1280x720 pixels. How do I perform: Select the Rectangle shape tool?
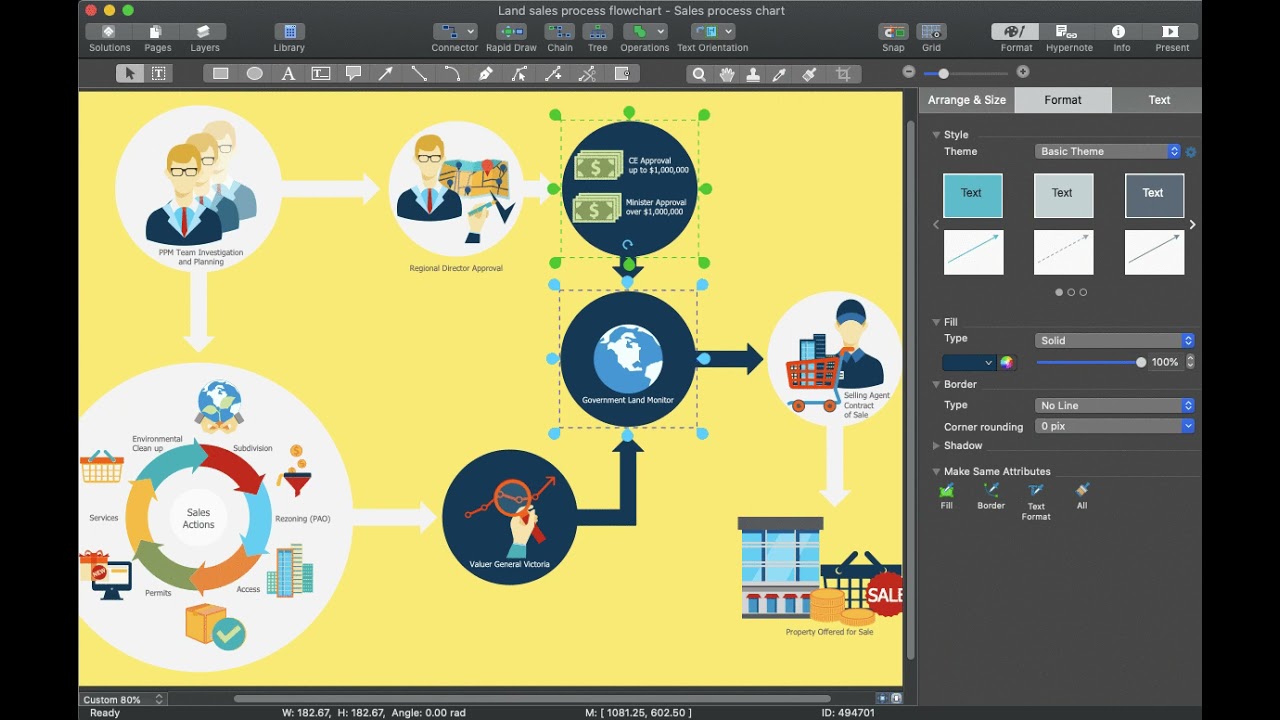(x=221, y=73)
